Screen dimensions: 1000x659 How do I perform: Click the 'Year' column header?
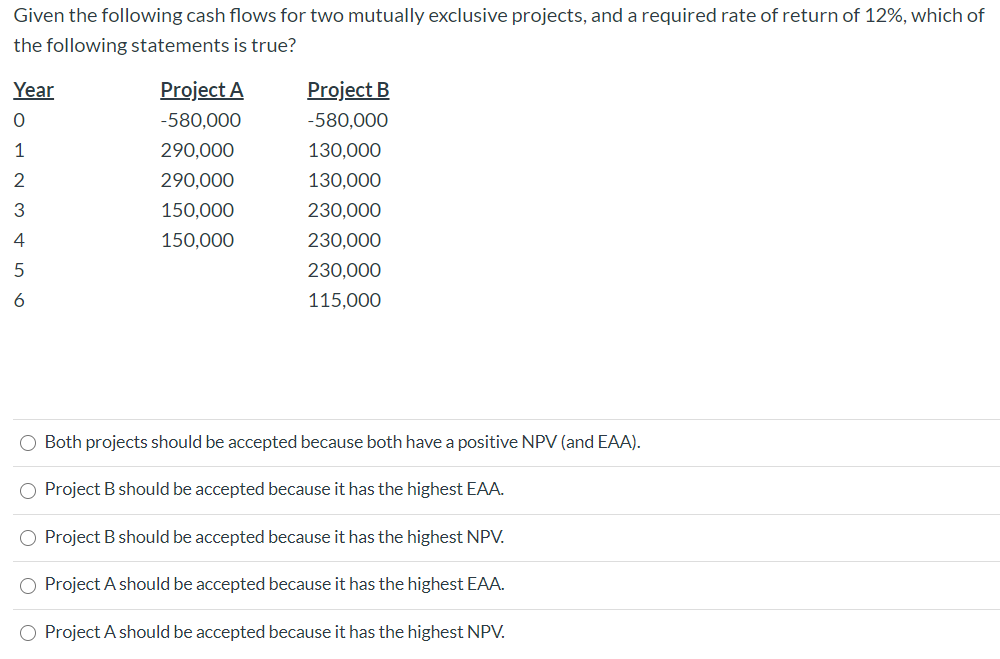tap(33, 90)
